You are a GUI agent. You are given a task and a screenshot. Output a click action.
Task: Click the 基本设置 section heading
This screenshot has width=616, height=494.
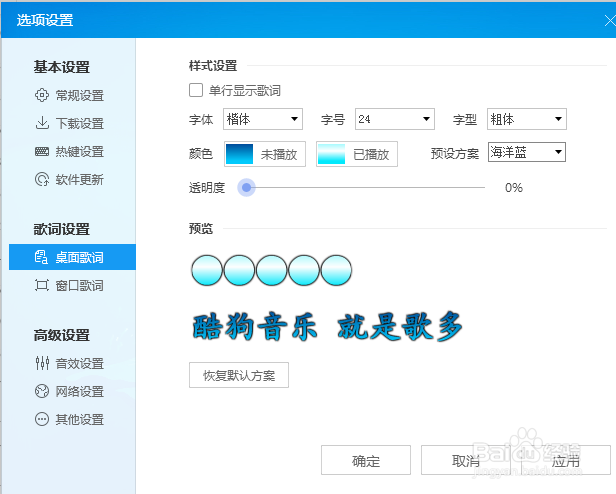62,67
